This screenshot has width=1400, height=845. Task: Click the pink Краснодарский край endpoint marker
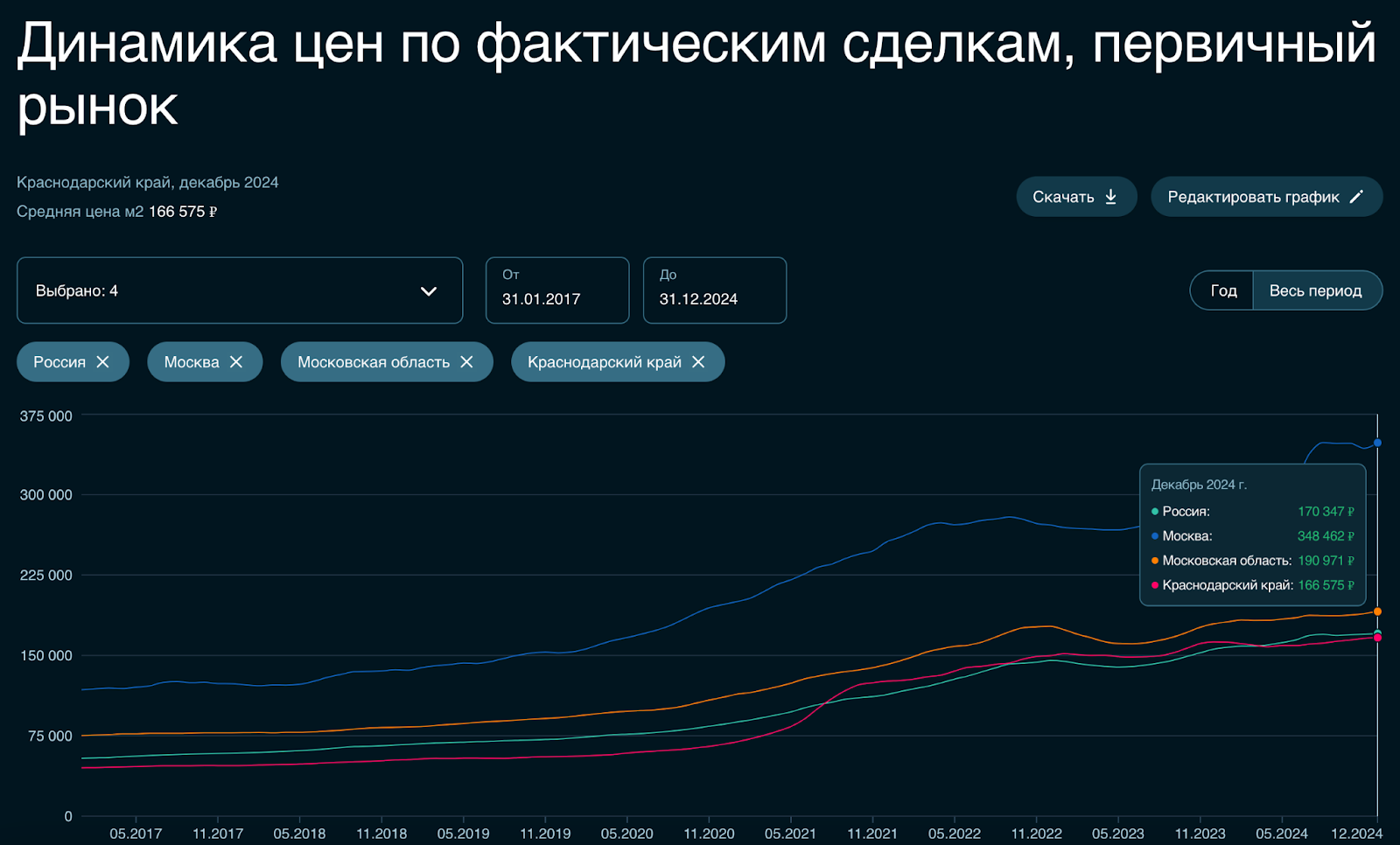(1377, 638)
